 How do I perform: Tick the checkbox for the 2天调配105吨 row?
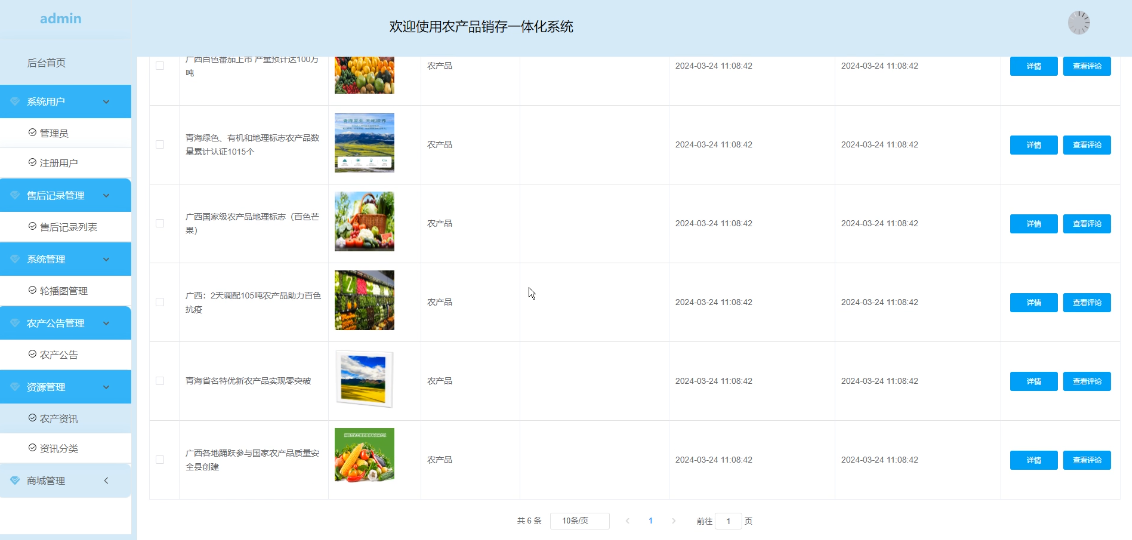160,302
